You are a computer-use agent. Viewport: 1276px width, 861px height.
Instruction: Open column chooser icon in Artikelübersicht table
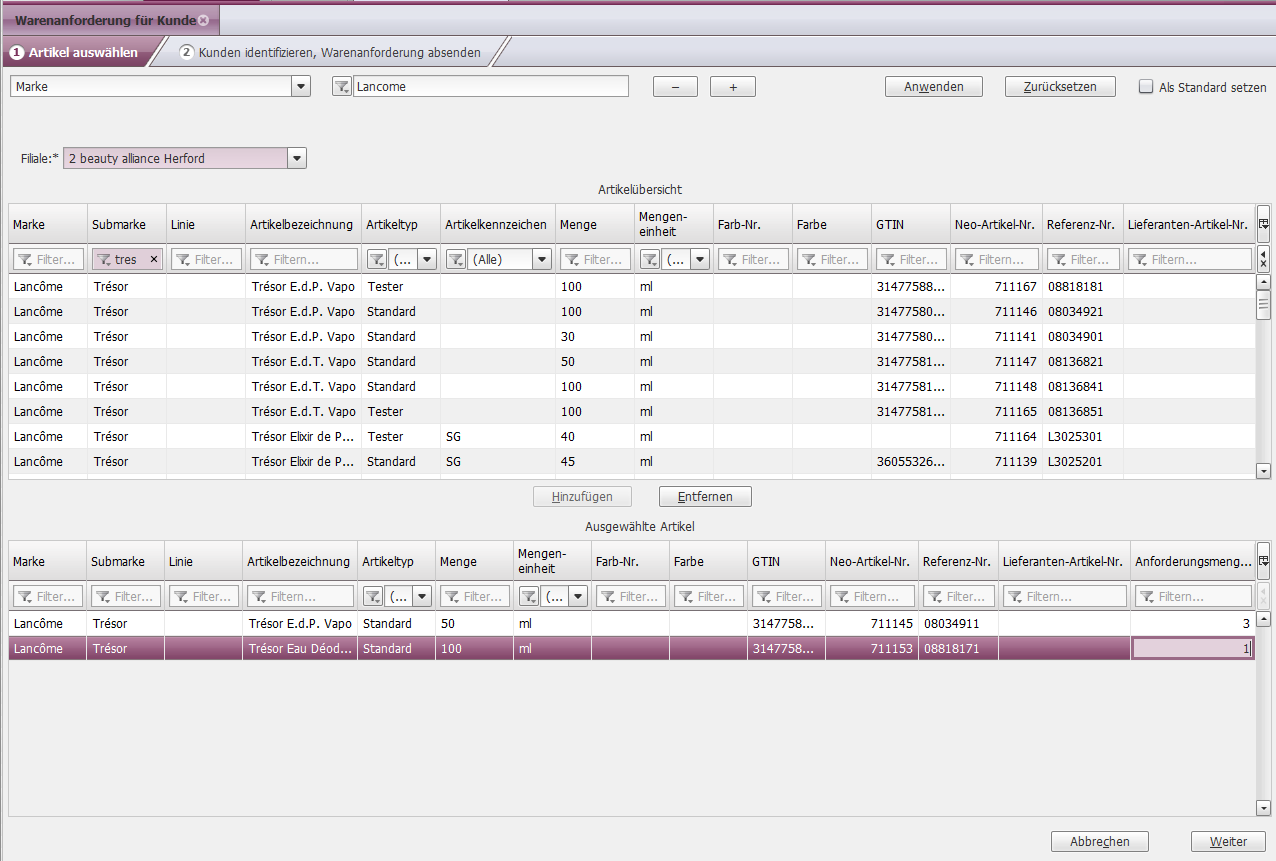pos(1264,224)
